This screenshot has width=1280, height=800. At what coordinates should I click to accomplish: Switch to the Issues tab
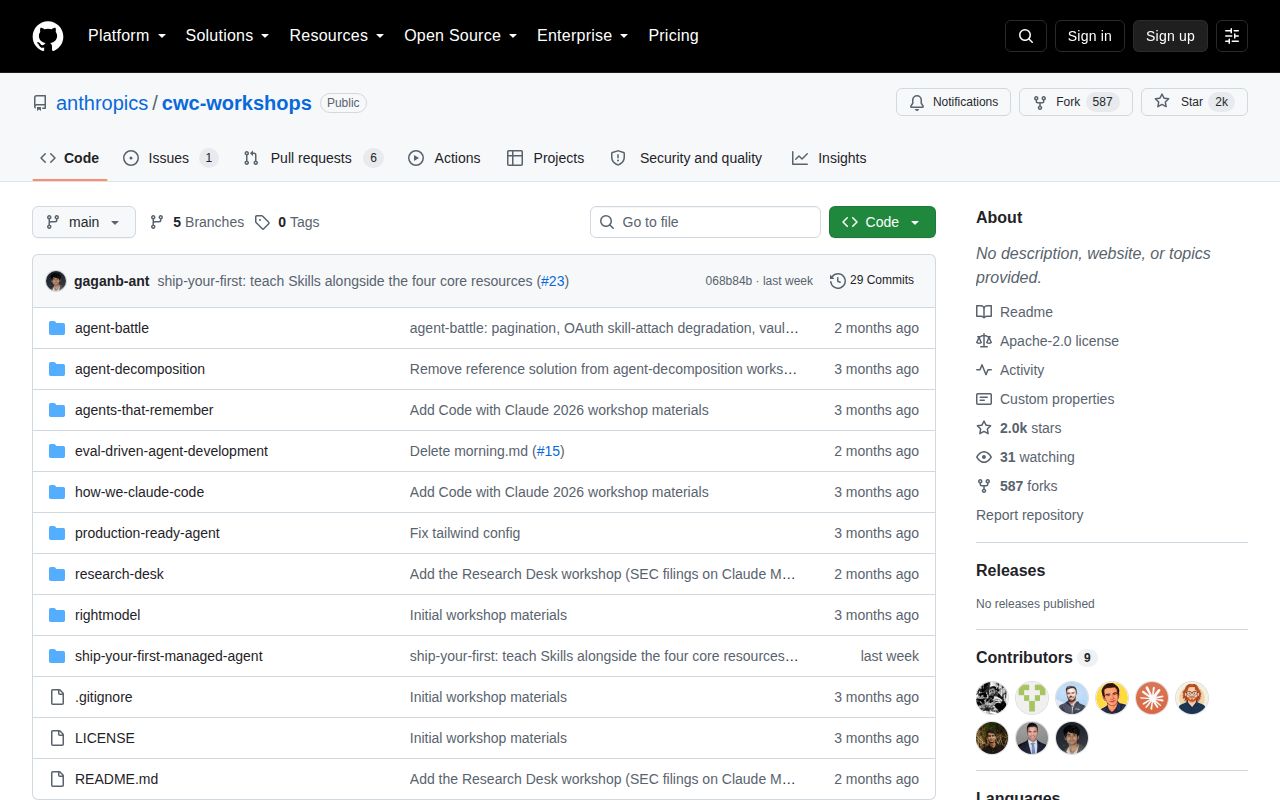tap(170, 158)
